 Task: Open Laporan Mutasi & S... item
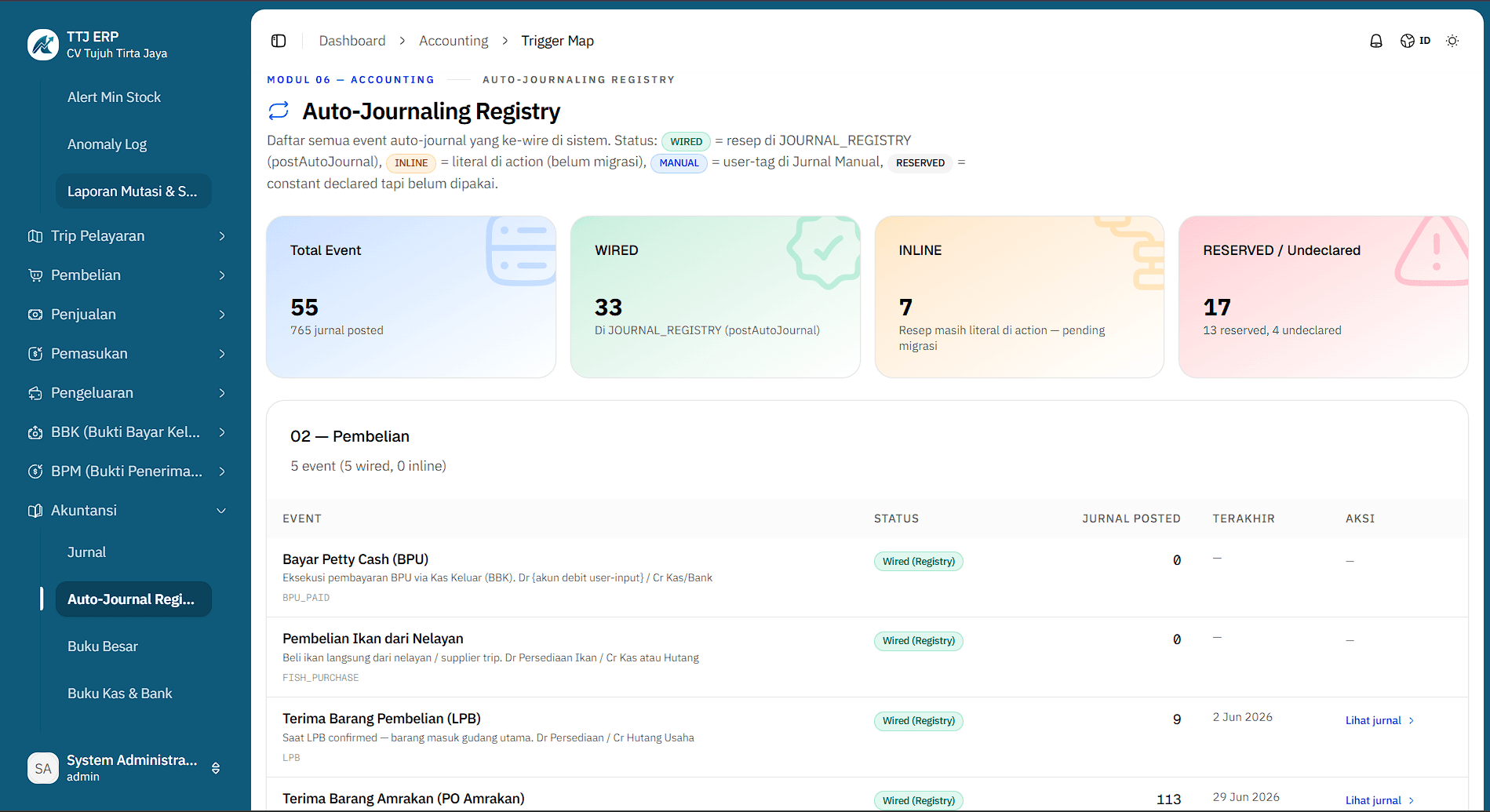pyautogui.click(x=133, y=191)
